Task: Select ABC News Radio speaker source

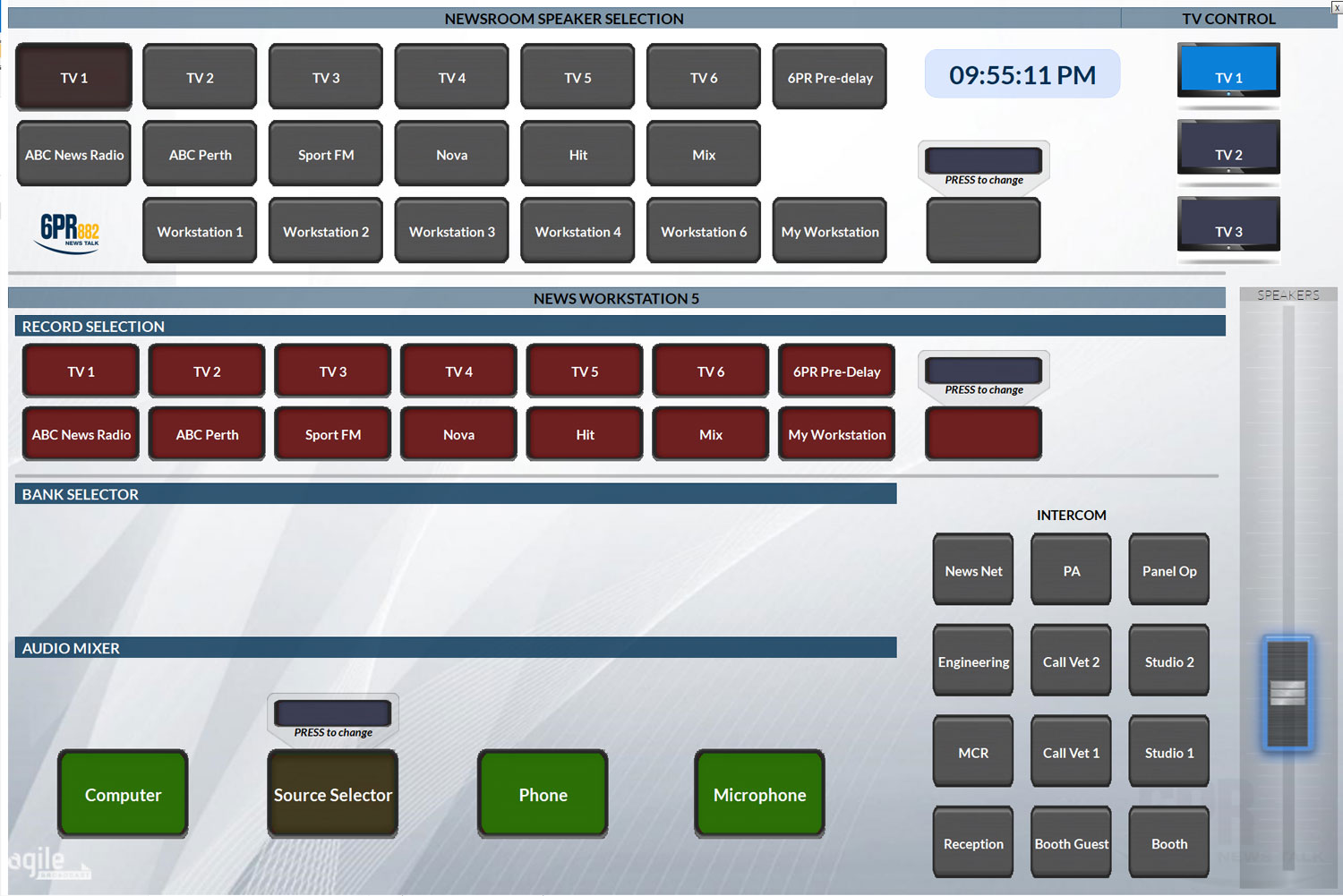Action: click(x=74, y=154)
